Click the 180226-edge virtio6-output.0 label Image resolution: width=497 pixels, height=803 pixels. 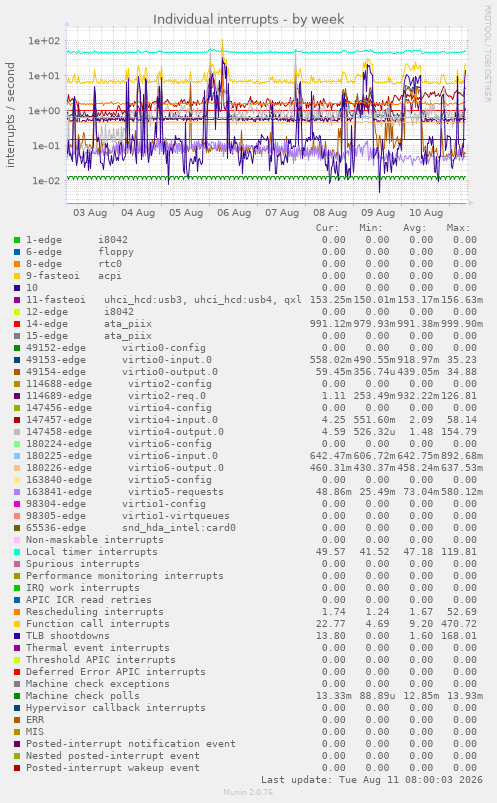125,468
